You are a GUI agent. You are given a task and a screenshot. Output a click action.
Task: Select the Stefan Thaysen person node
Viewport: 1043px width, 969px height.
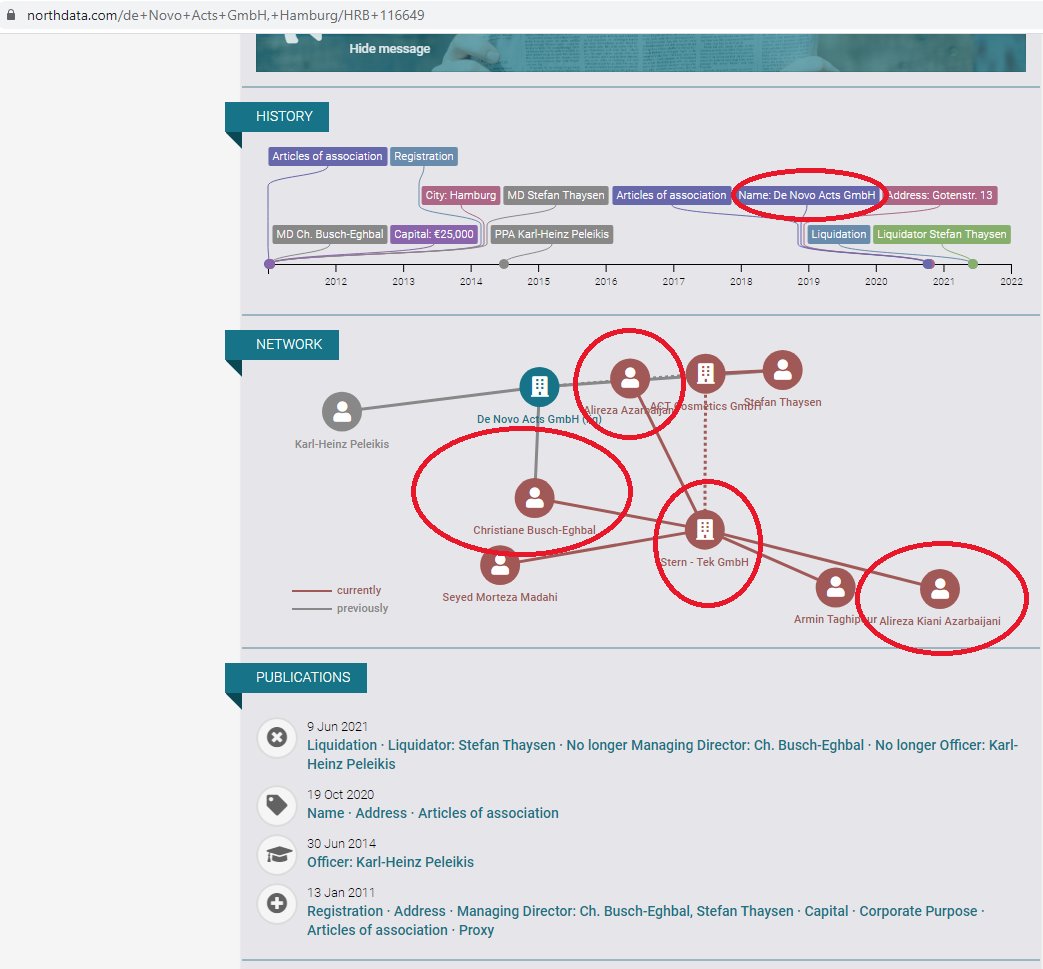tap(782, 370)
